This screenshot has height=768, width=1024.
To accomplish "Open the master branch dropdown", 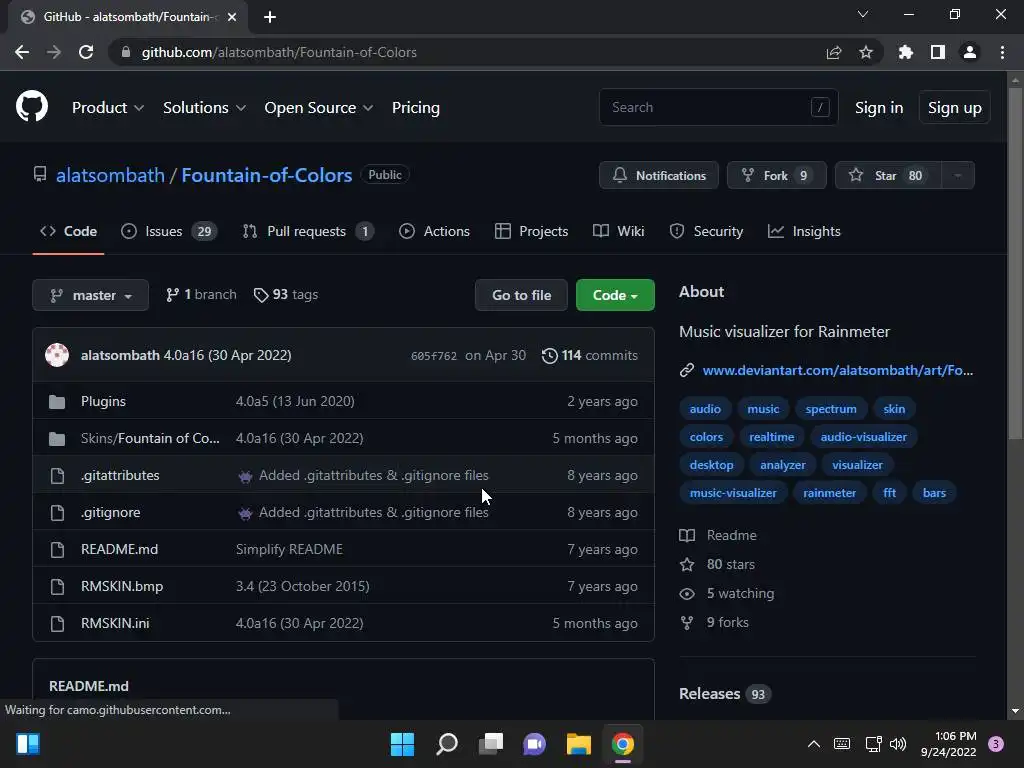I will coord(91,295).
